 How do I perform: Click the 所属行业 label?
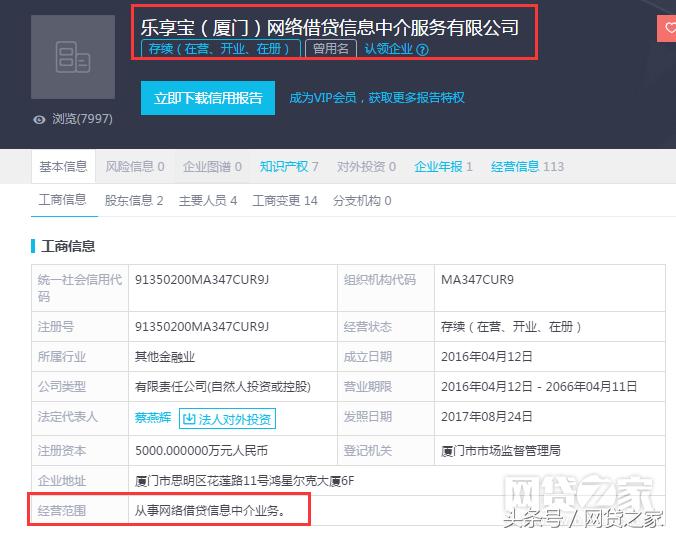(62, 357)
